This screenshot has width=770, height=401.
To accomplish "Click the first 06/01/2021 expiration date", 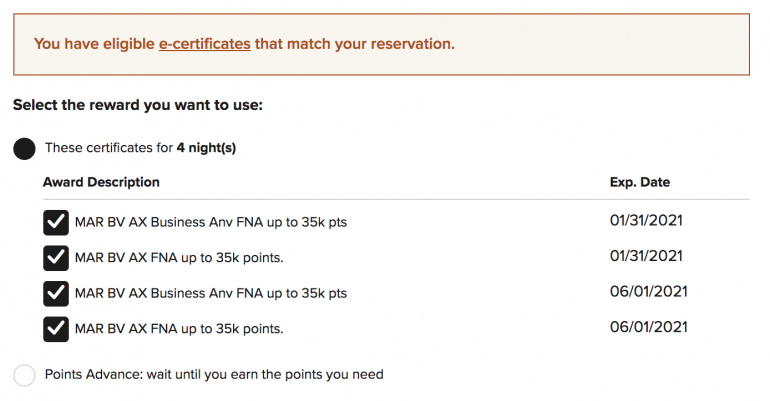I will pos(648,291).
